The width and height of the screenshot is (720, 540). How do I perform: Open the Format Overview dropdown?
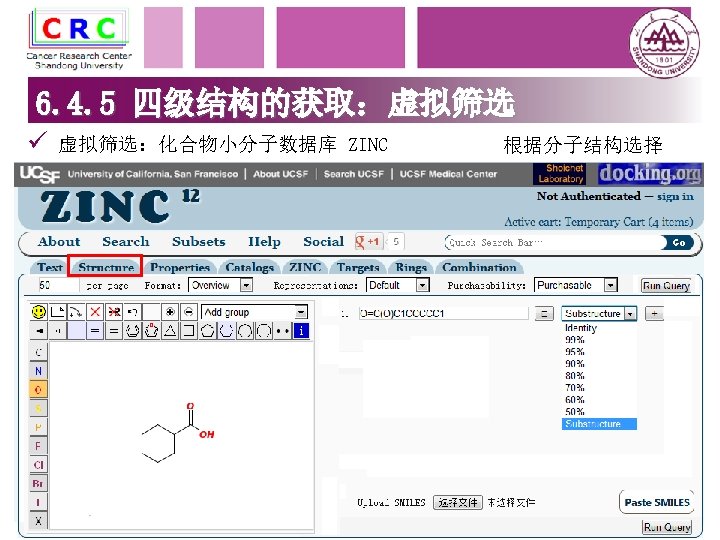tap(220, 285)
